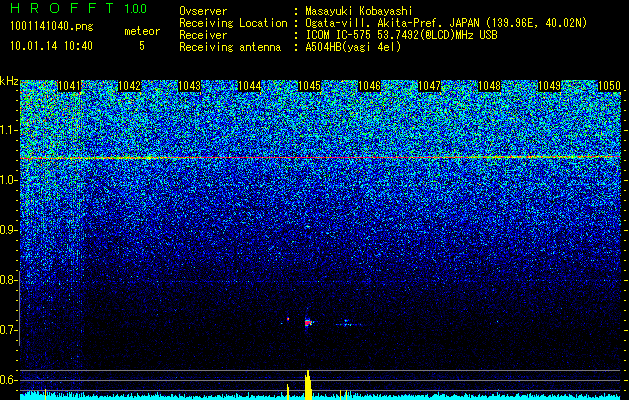Viewport: 629px width, 400px height.
Task: Click the bright red meteor echo at 1045
Action: pos(308,322)
